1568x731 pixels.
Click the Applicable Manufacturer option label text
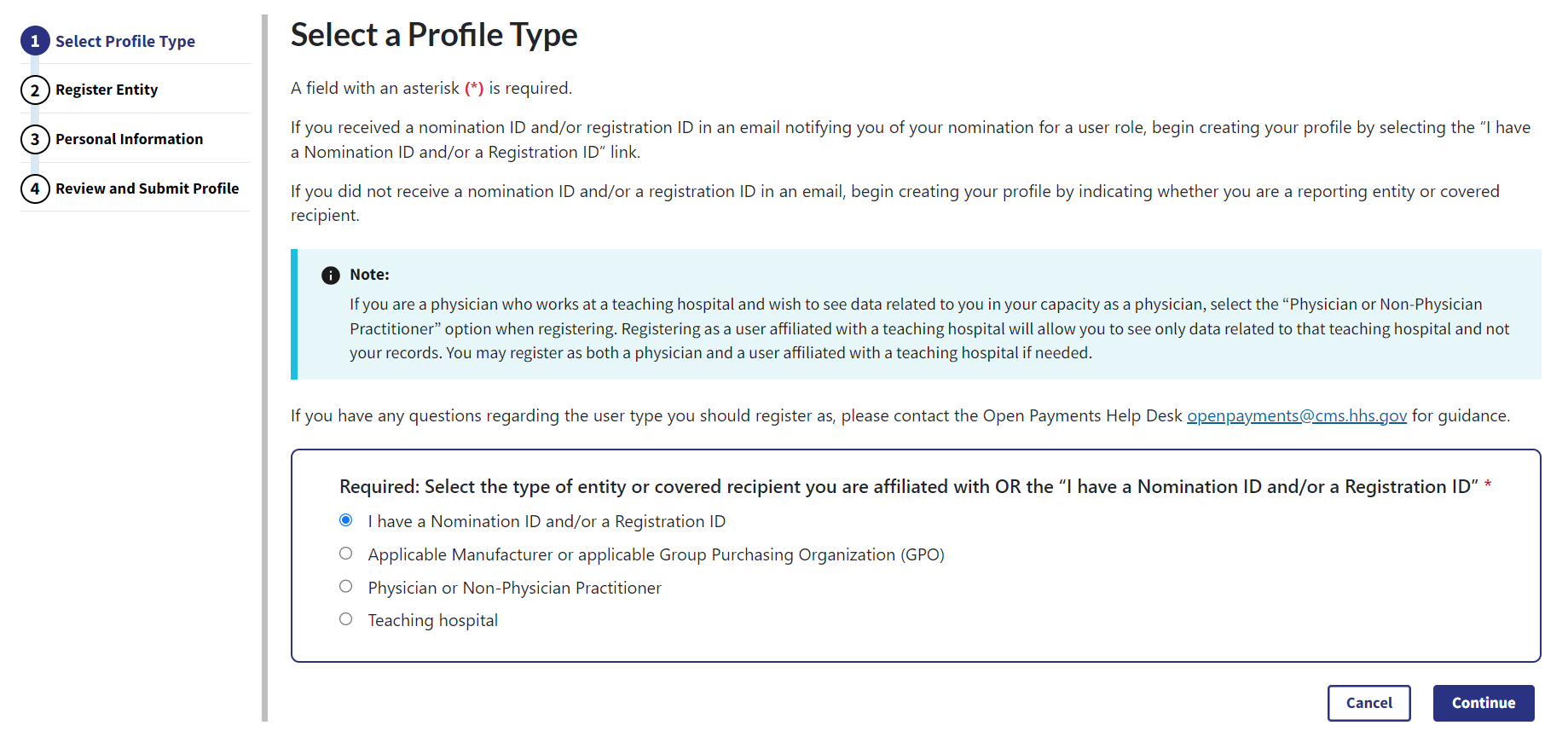point(656,554)
